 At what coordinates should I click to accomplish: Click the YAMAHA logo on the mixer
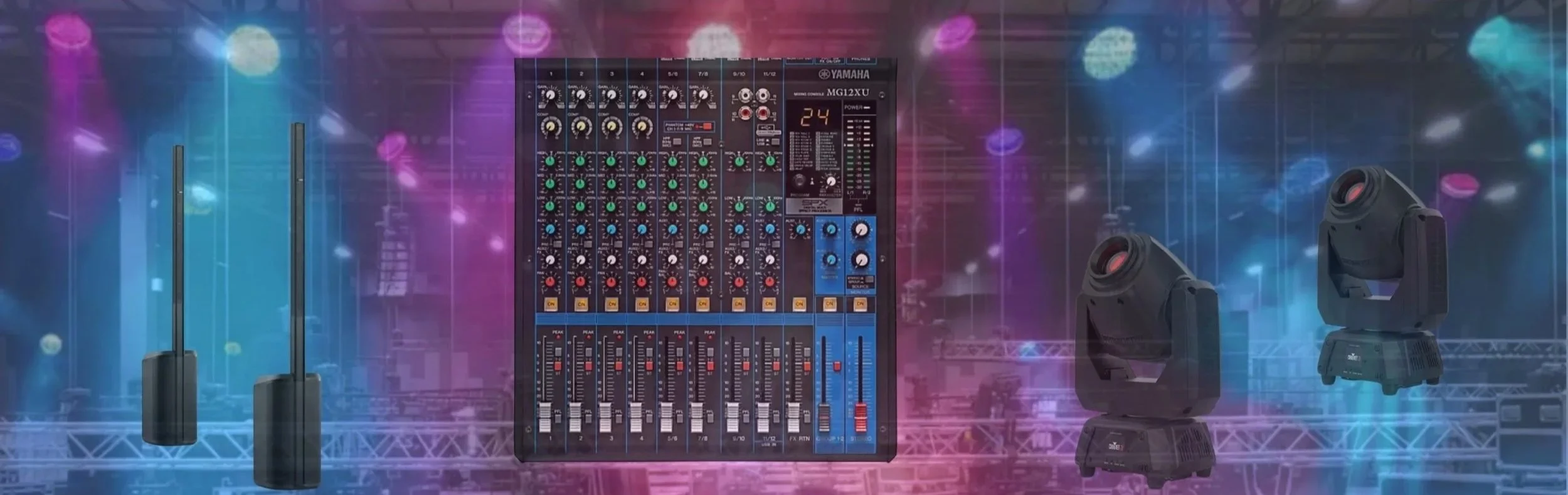click(x=844, y=75)
